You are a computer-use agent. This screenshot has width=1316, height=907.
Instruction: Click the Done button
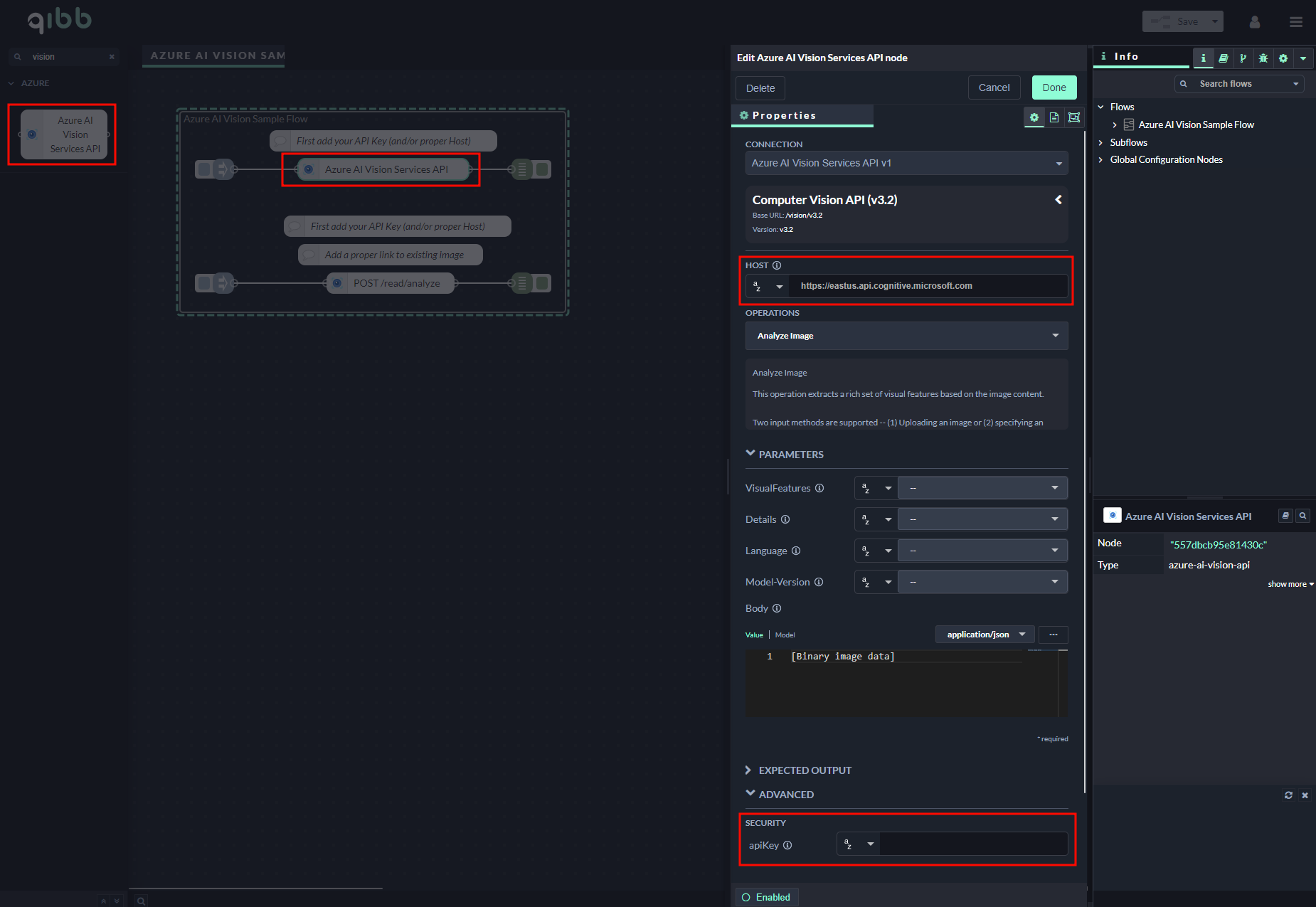1054,87
